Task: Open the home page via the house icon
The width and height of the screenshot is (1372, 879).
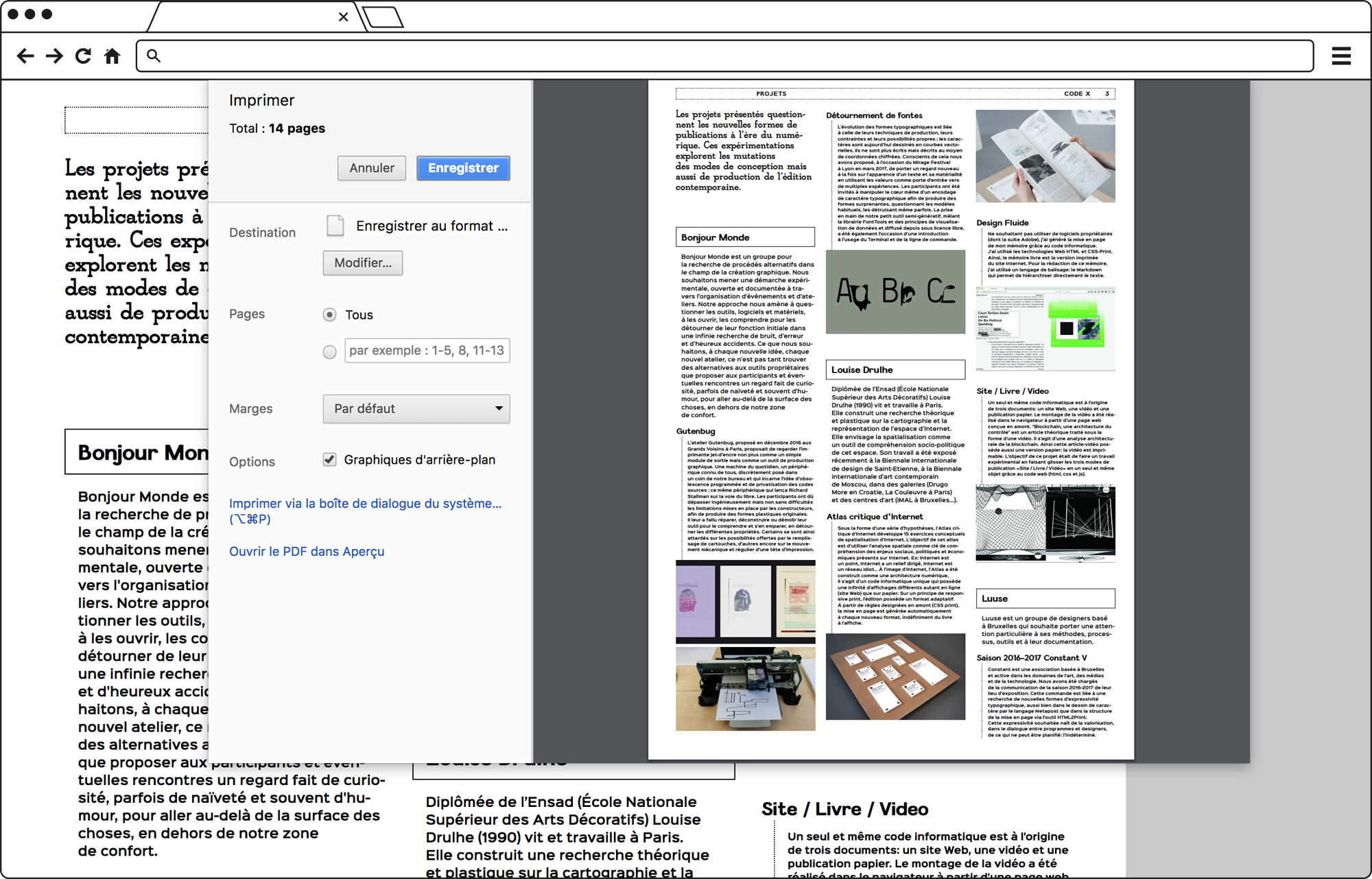Action: tap(113, 56)
